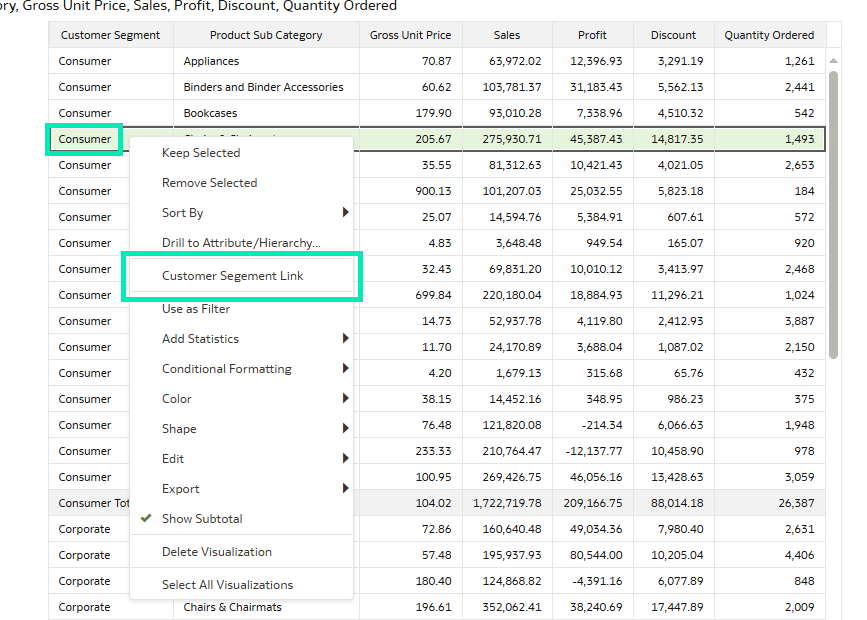Screen dimensions: 867x620
Task: Click the Consumer Total row label
Action: point(93,503)
